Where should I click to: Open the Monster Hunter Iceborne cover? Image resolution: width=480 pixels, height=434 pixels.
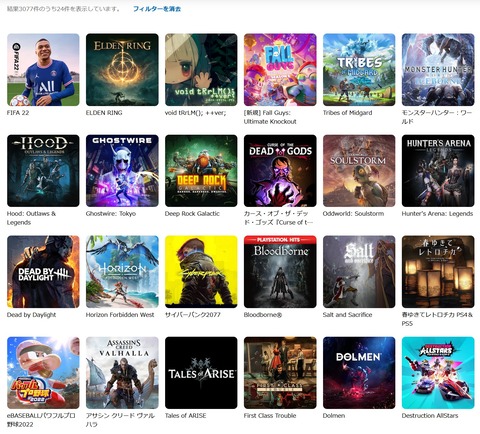point(438,70)
